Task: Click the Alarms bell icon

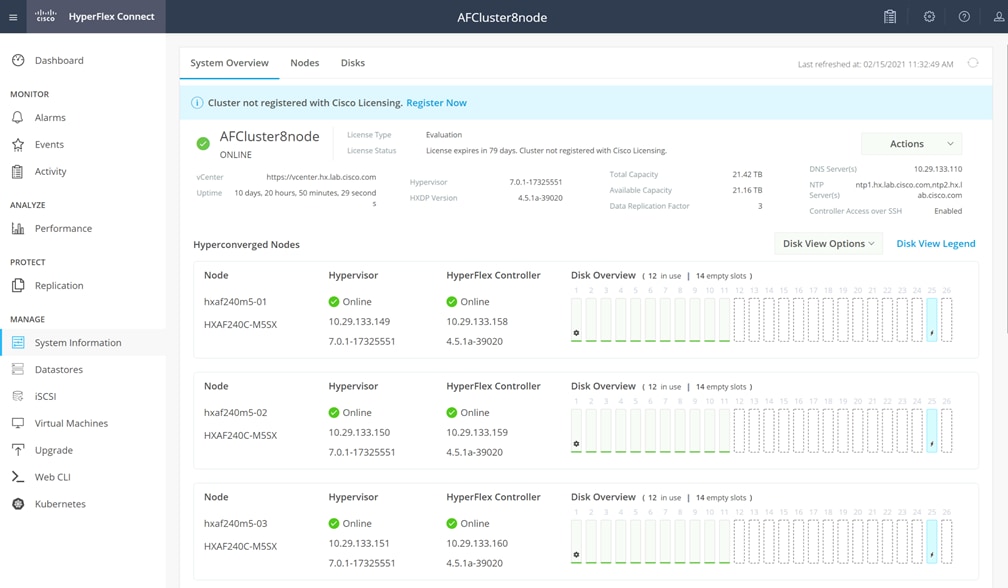Action: 18,118
